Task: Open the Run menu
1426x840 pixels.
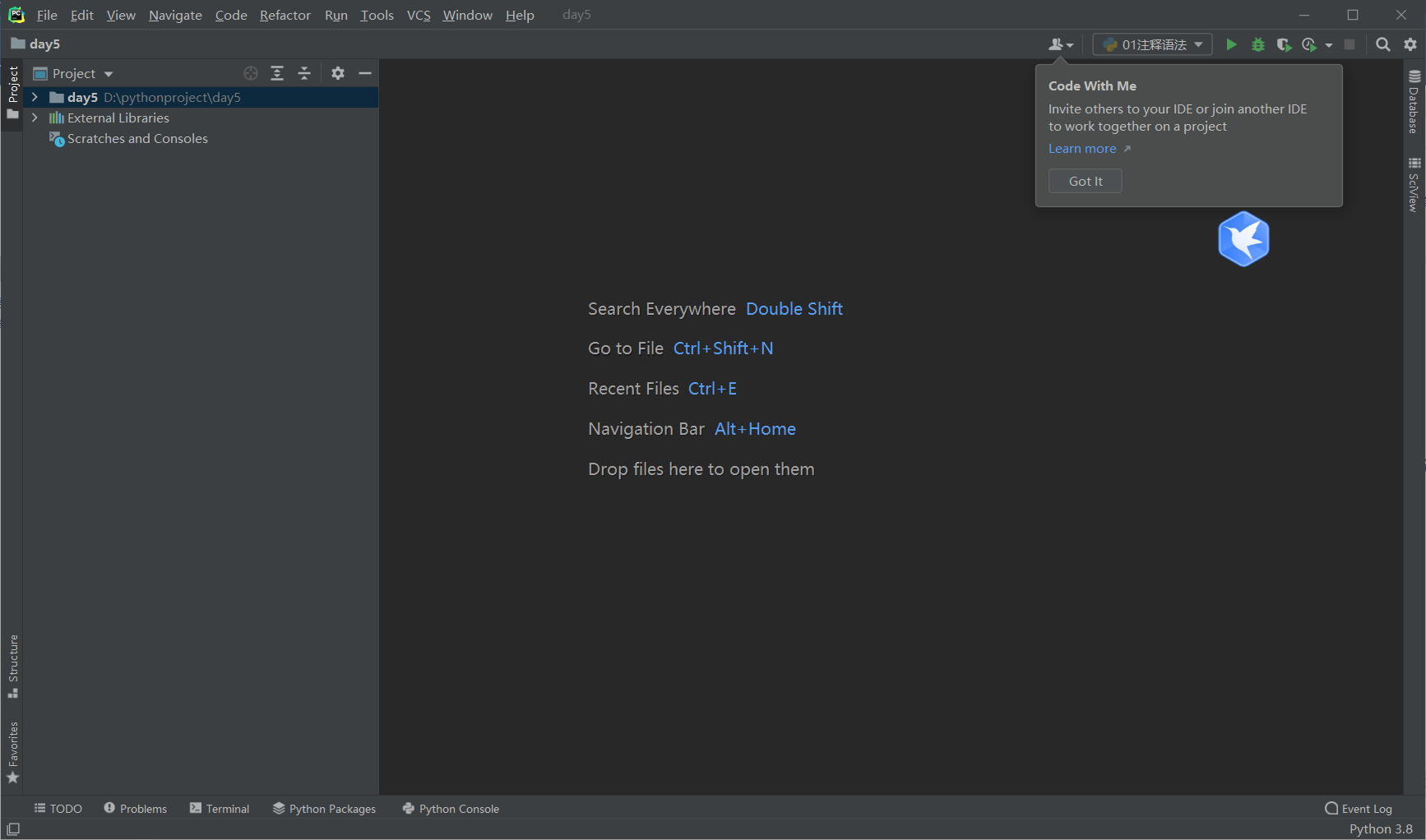Action: (x=336, y=15)
